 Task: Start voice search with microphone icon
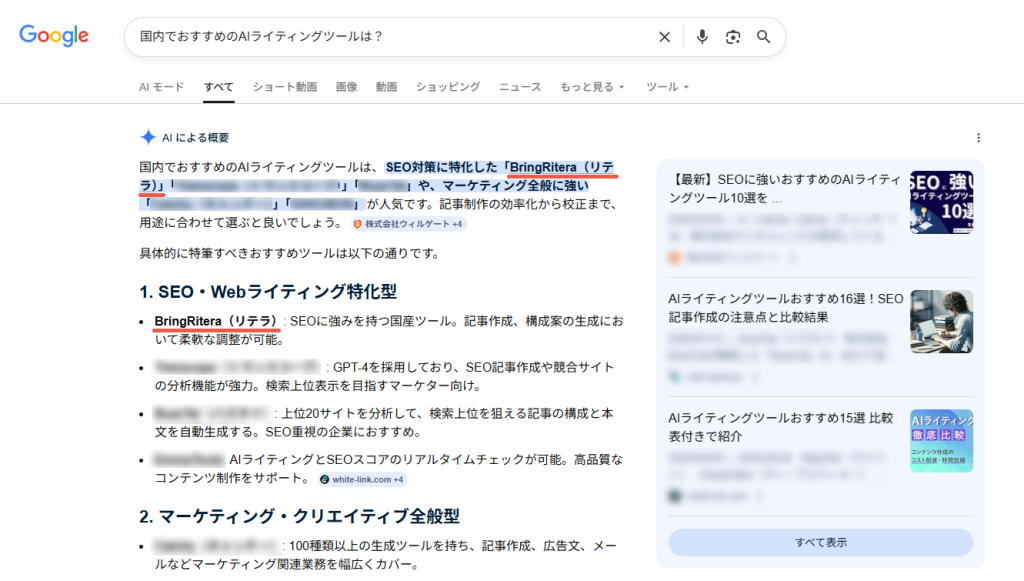click(702, 37)
